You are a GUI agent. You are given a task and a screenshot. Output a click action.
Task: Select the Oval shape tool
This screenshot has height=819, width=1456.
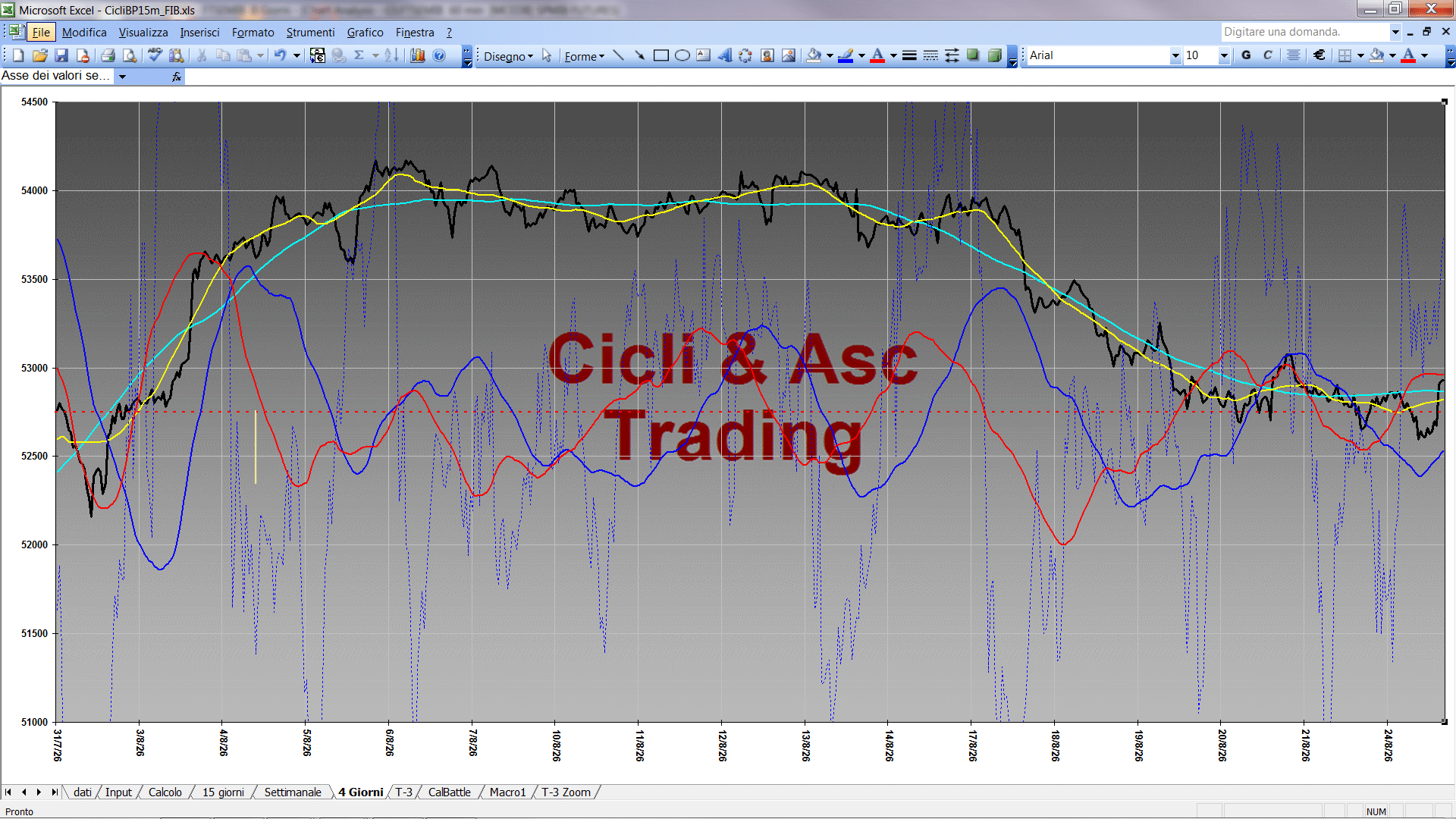[682, 55]
